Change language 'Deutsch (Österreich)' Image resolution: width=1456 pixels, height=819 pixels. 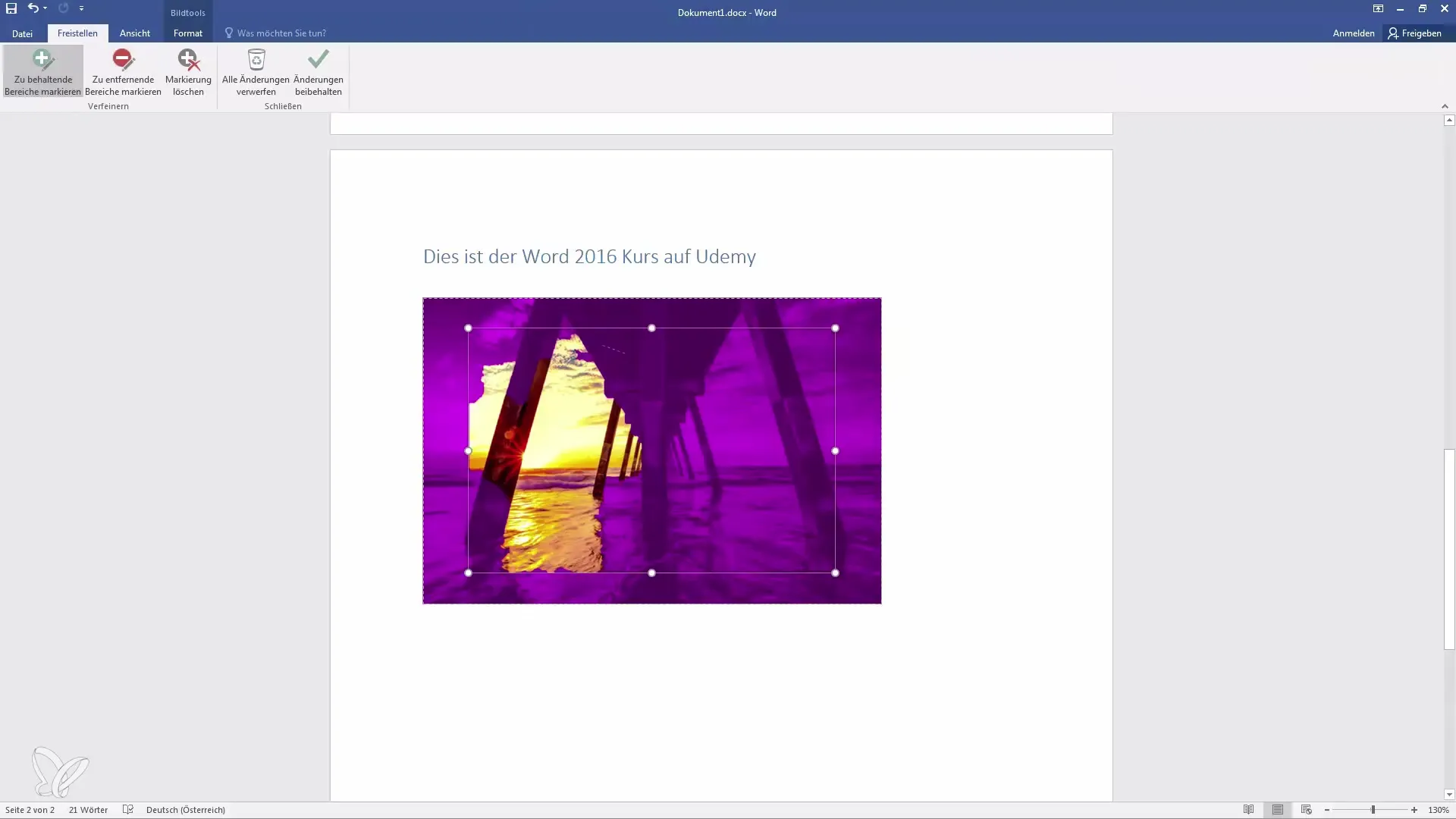[186, 810]
